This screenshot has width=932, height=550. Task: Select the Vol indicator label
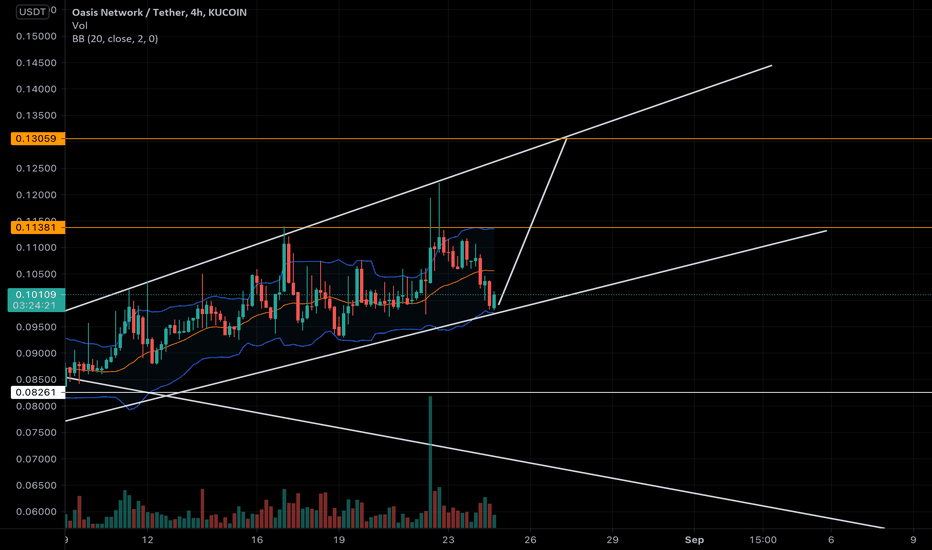pyautogui.click(x=80, y=26)
